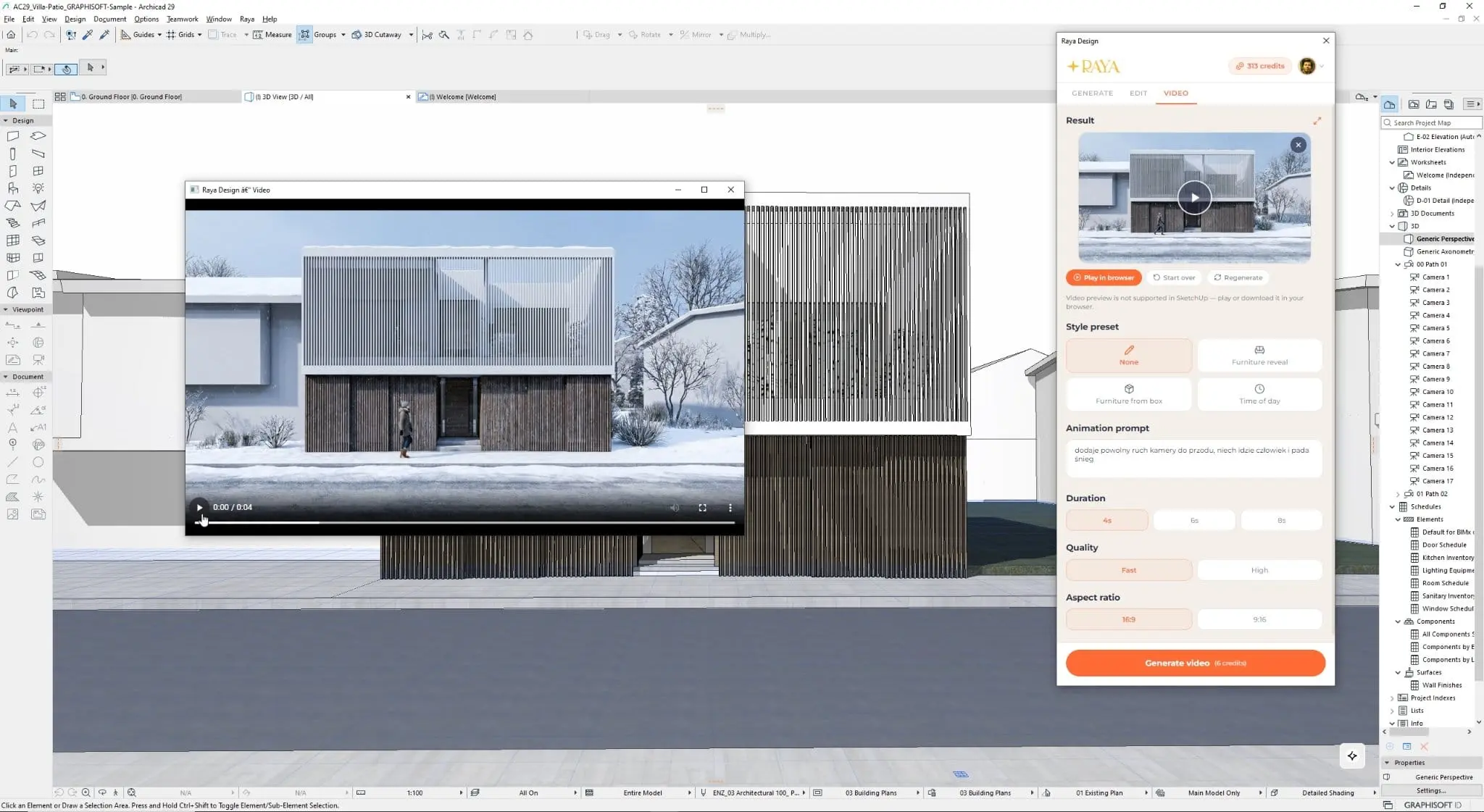Switch to the GENERATE tab
Screen dimensions: 1484x812
pos(1092,93)
